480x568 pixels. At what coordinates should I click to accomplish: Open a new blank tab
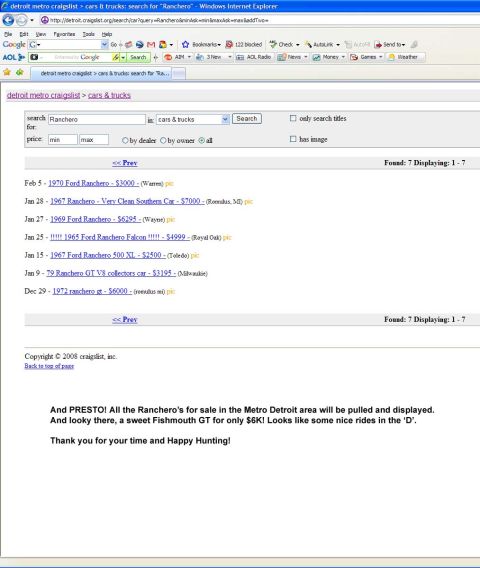179,74
